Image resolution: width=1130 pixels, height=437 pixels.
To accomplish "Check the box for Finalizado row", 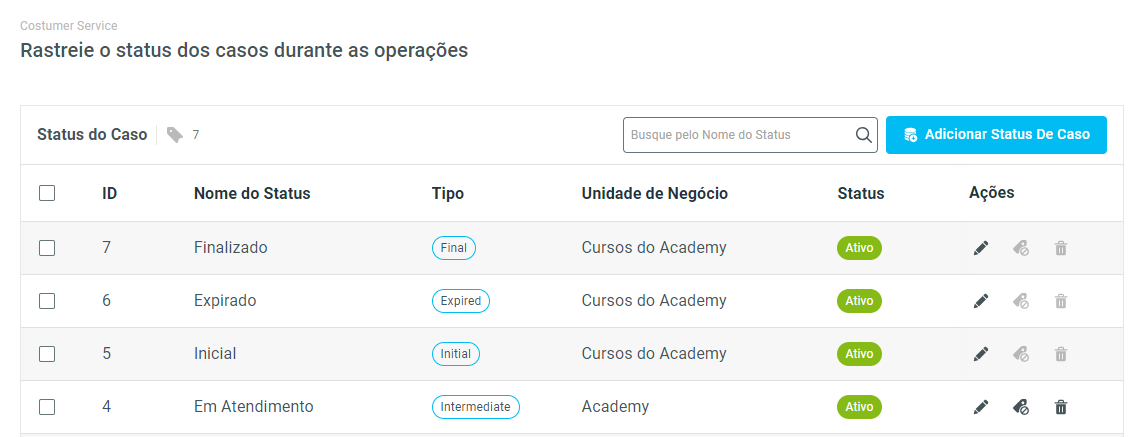I will (x=47, y=248).
